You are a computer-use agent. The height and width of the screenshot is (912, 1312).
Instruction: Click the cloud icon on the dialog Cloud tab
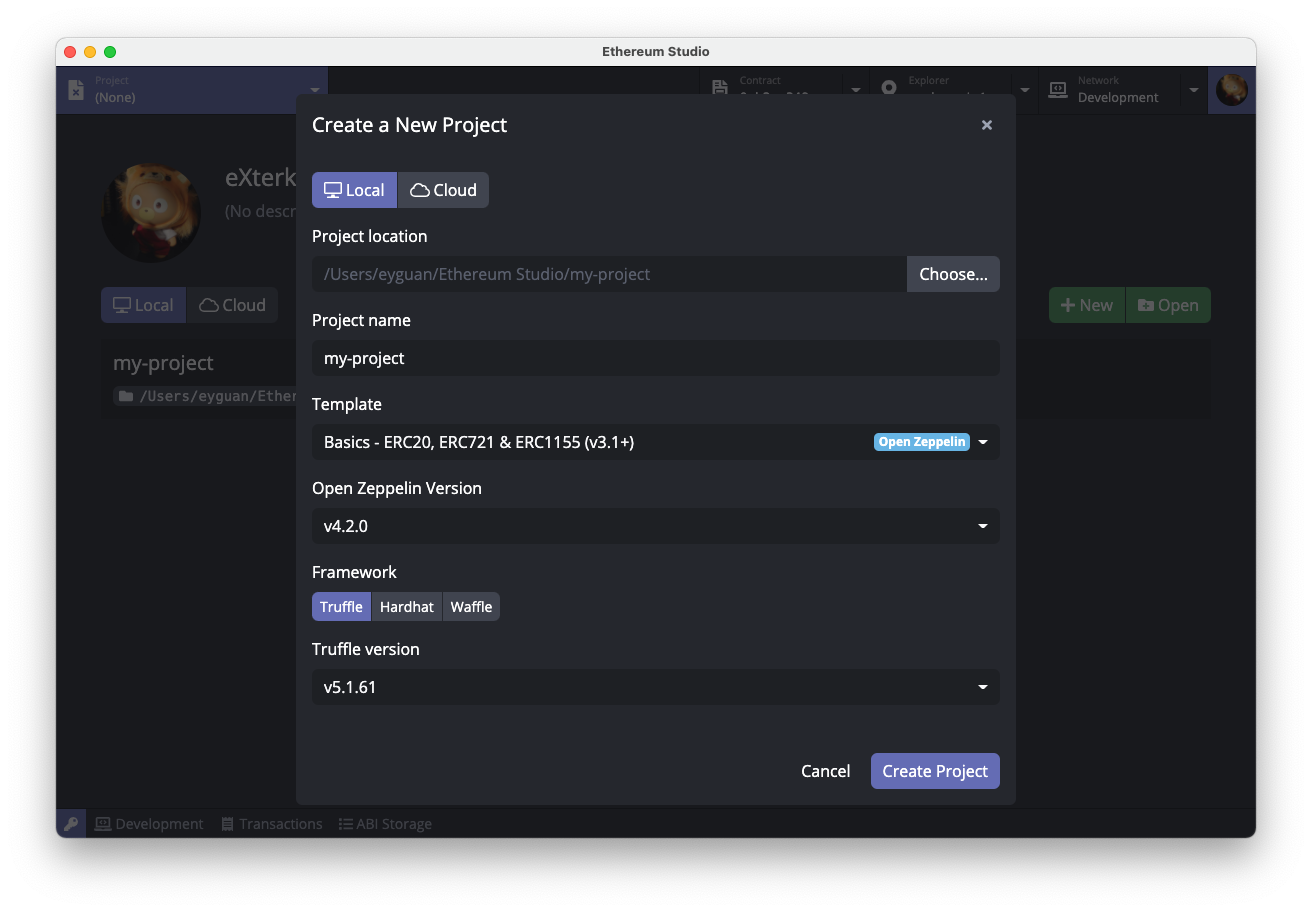pos(420,190)
